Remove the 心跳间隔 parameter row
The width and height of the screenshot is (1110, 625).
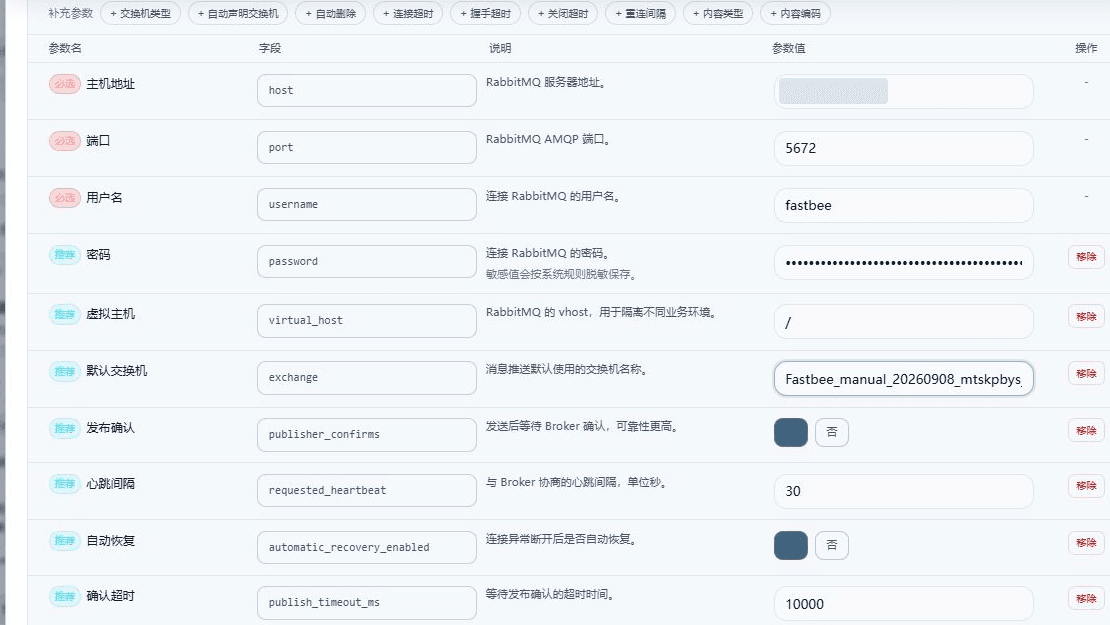[x=1086, y=485]
